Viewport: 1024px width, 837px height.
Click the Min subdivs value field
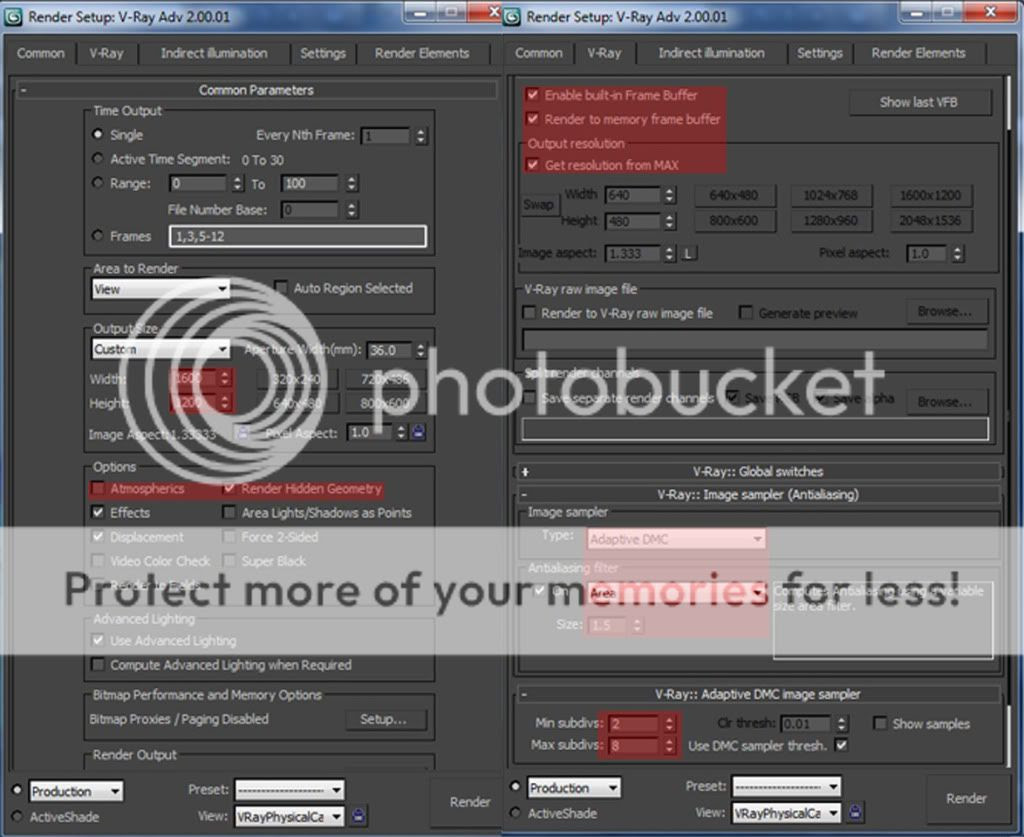point(634,723)
